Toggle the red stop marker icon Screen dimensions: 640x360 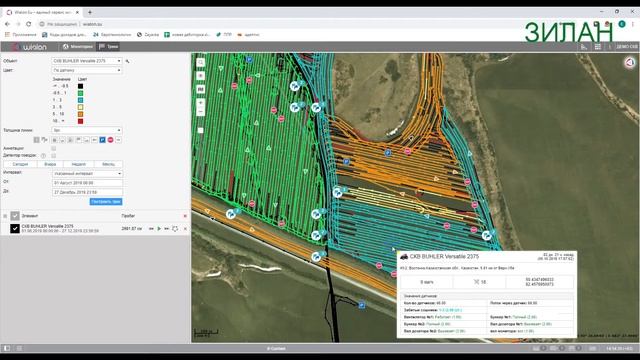(110, 140)
